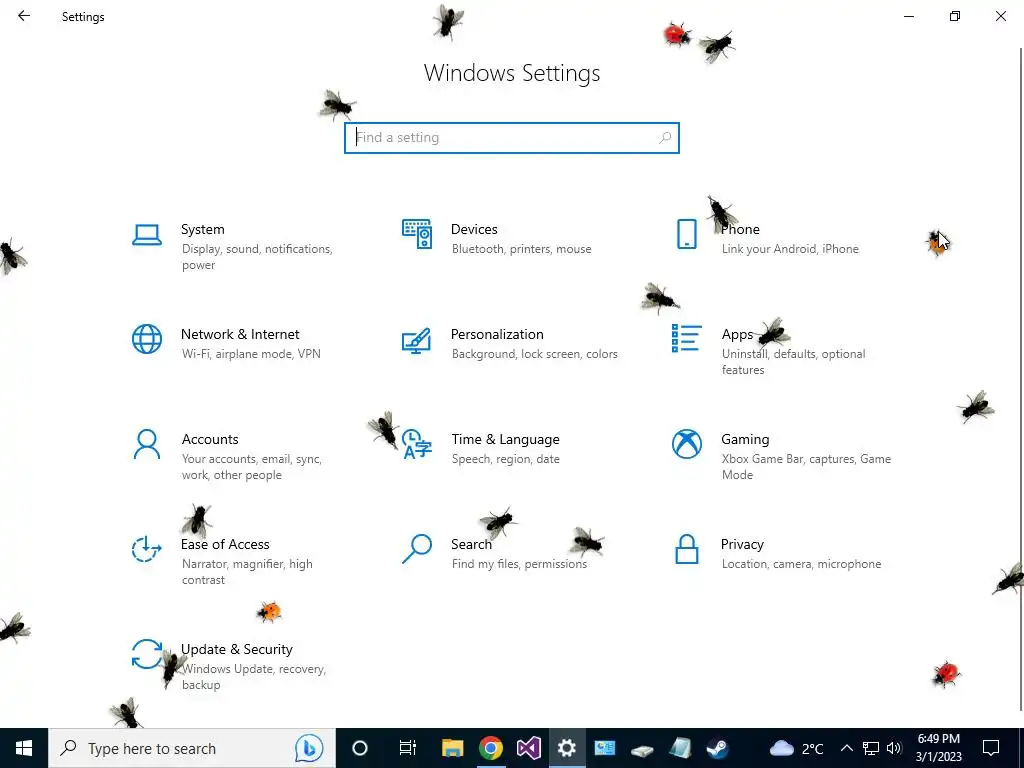
Task: Click the Settings gear taskbar button
Action: 566,748
